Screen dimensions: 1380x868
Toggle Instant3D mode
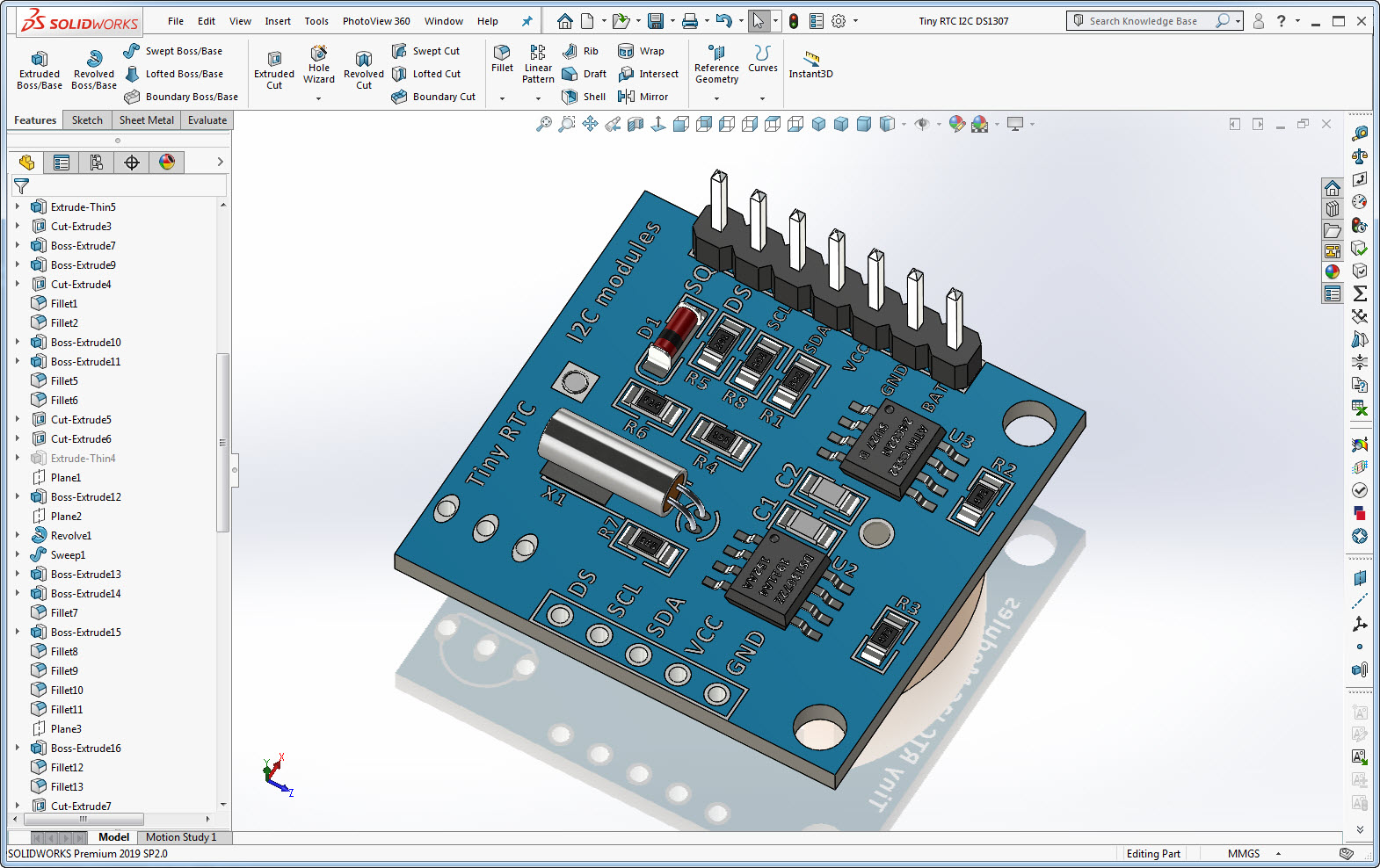coord(810,64)
